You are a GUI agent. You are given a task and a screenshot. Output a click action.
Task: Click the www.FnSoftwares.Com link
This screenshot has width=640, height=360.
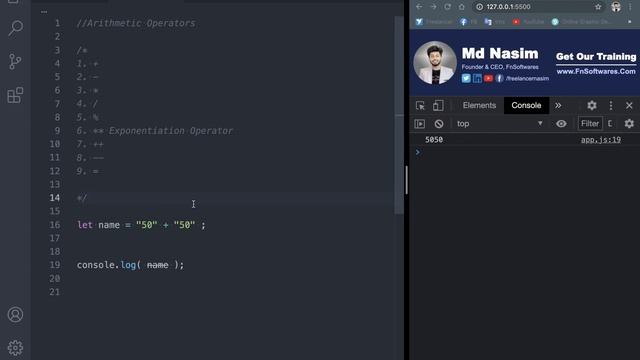[x=596, y=71]
